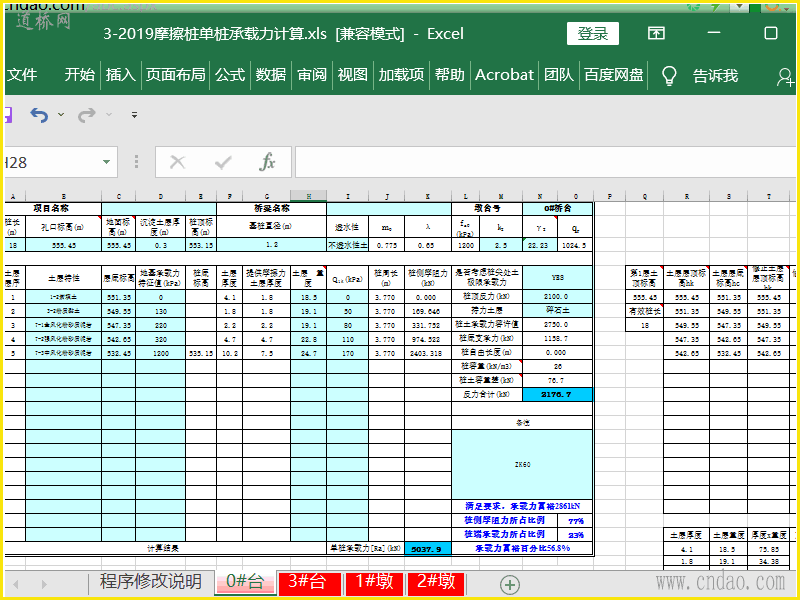Screen dimensions: 800x600
Task: Click the cell with value 2403.318
Action: click(x=428, y=353)
